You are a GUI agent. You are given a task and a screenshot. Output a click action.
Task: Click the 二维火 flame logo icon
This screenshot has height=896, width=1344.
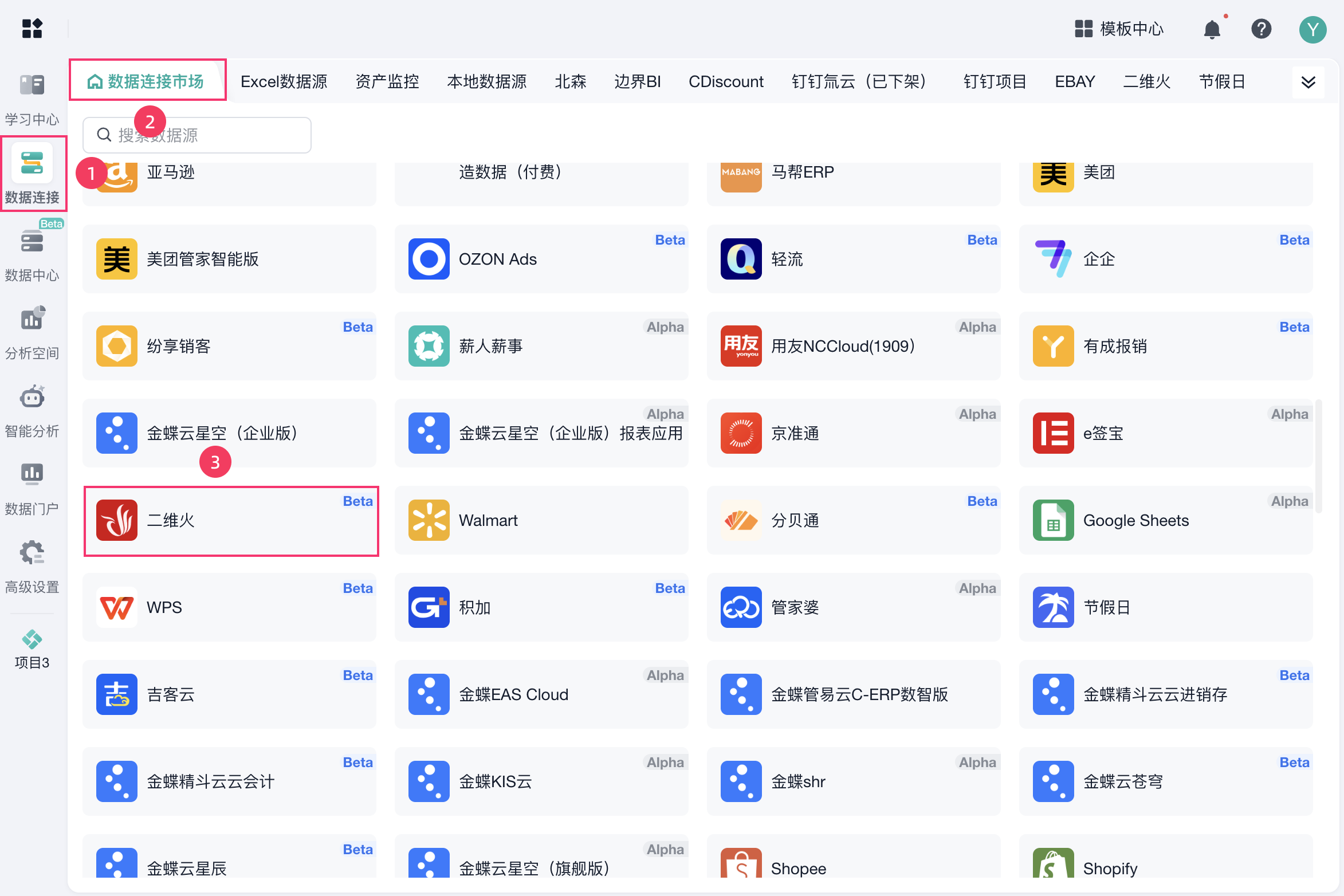pos(117,520)
